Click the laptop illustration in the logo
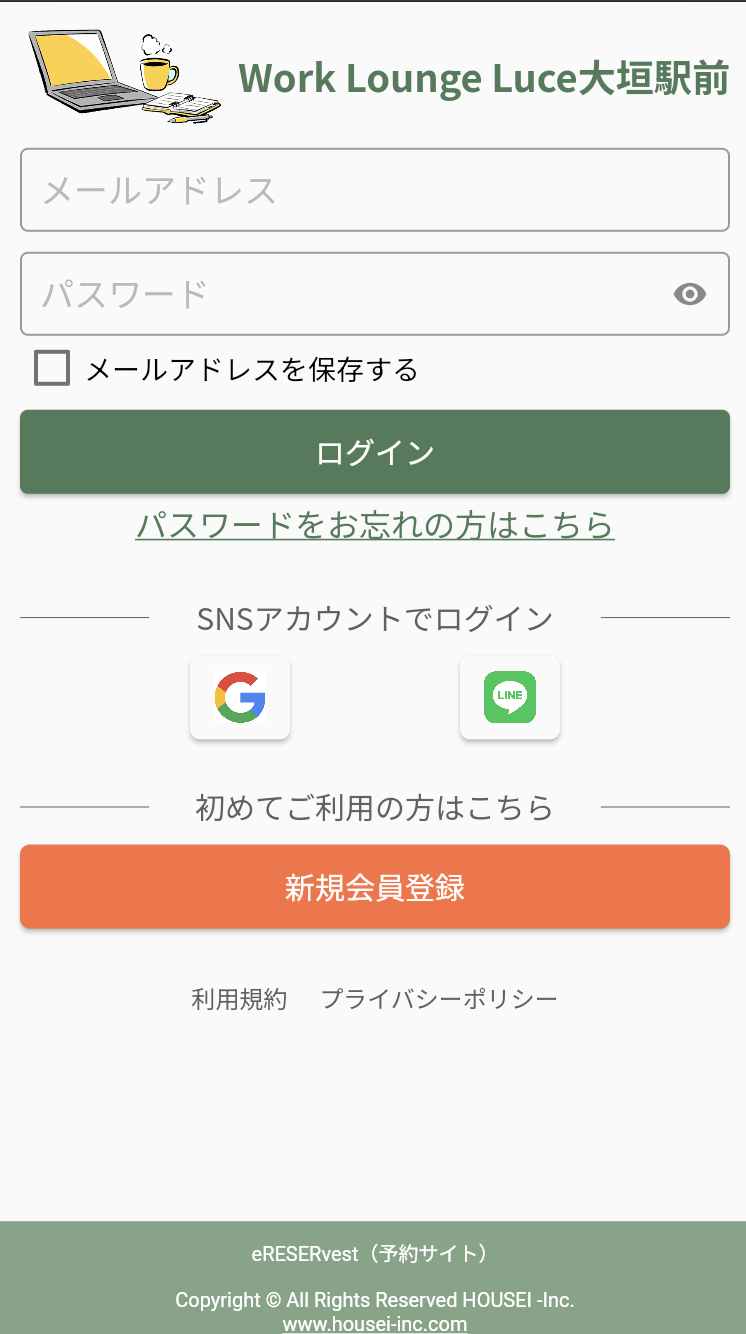This screenshot has width=746, height=1334. pyautogui.click(x=80, y=70)
